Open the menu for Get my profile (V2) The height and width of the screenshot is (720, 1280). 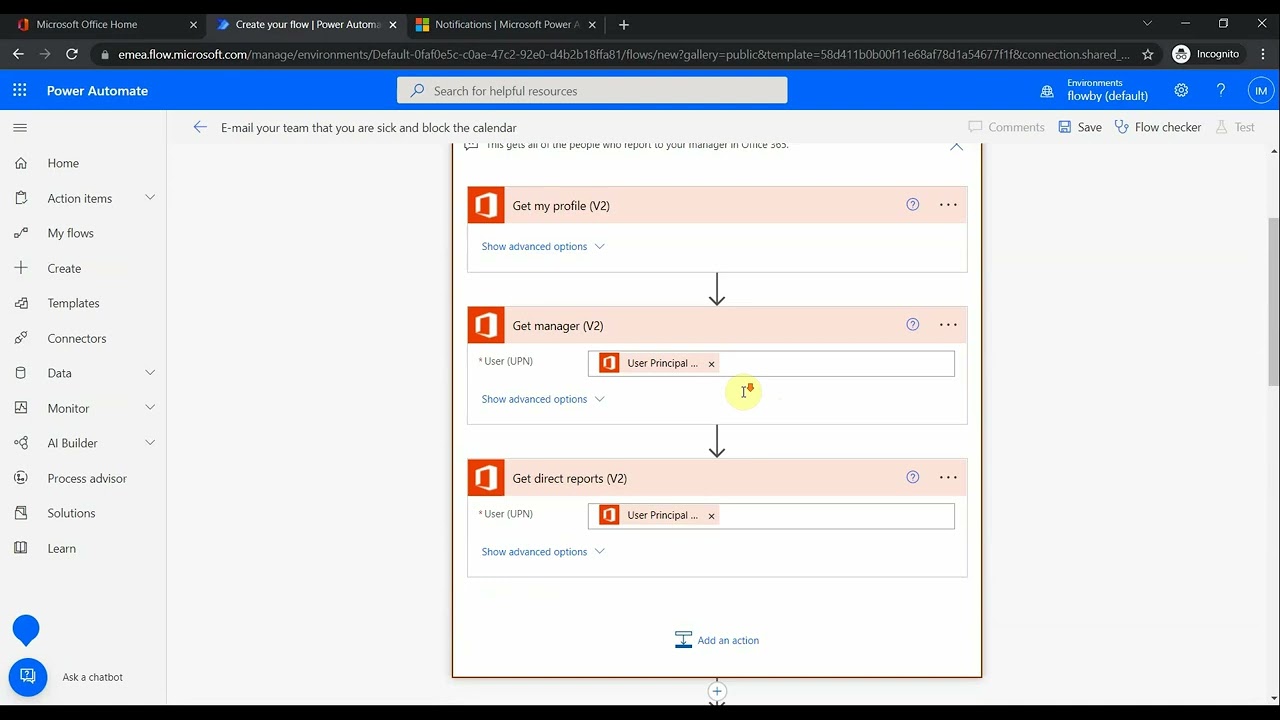(948, 205)
